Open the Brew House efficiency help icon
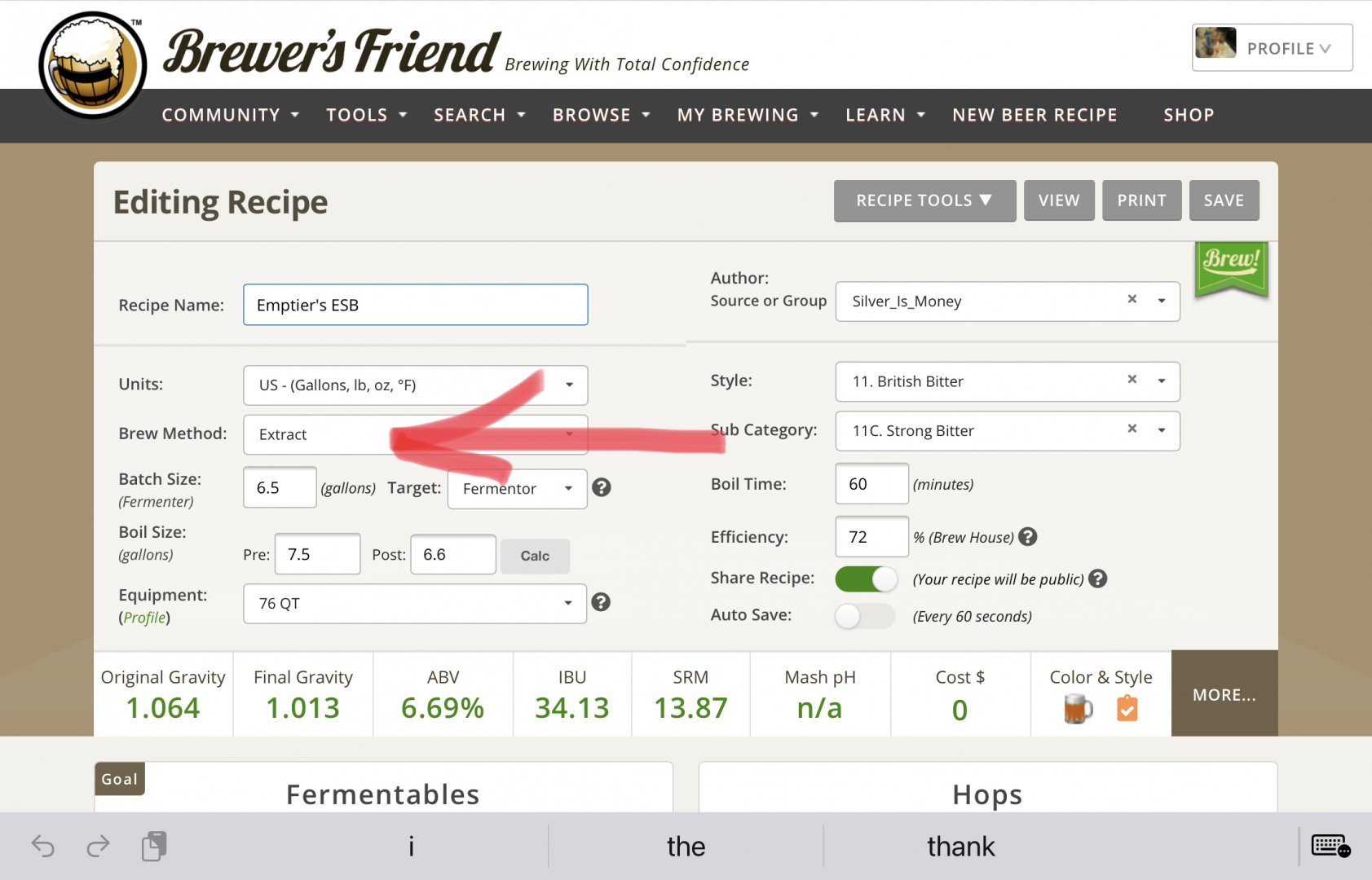 click(1028, 536)
